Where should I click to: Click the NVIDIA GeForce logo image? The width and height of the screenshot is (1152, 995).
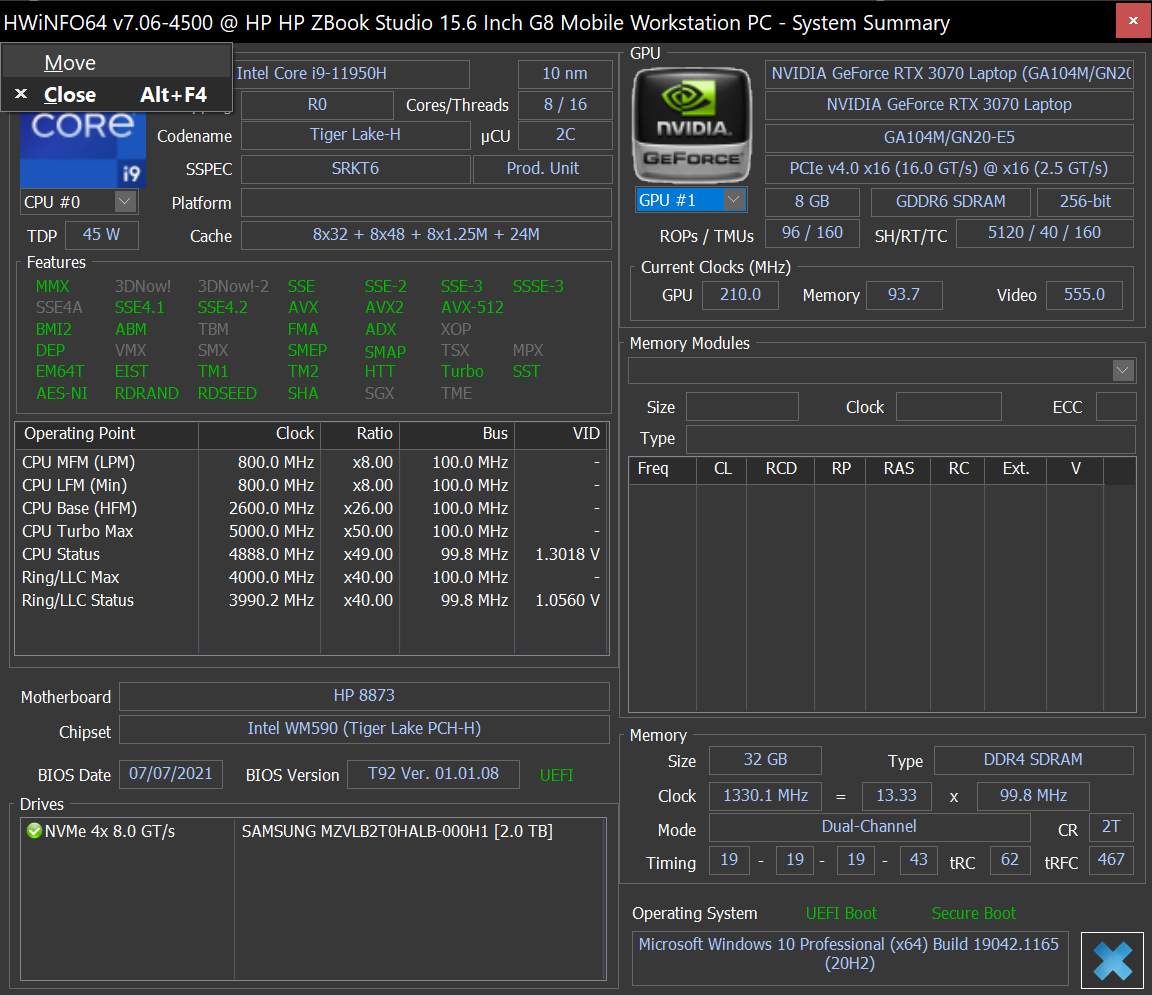click(x=691, y=124)
